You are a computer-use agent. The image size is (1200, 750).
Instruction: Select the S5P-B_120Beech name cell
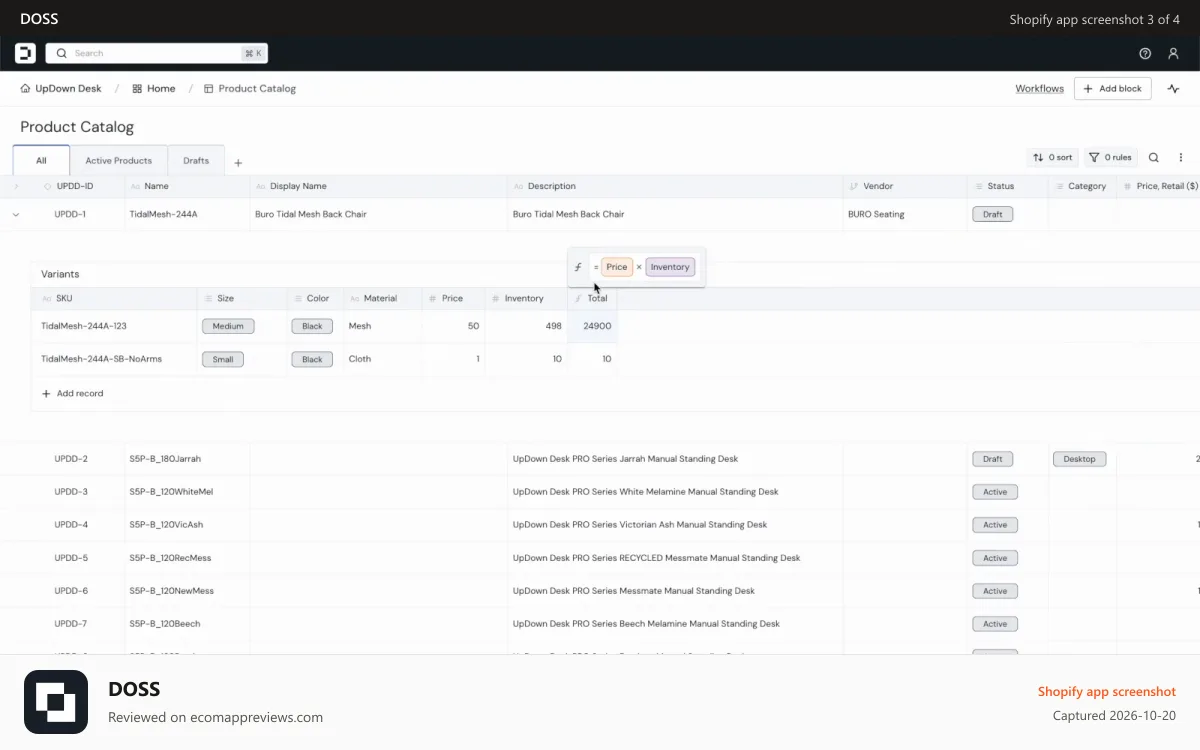[x=187, y=624]
